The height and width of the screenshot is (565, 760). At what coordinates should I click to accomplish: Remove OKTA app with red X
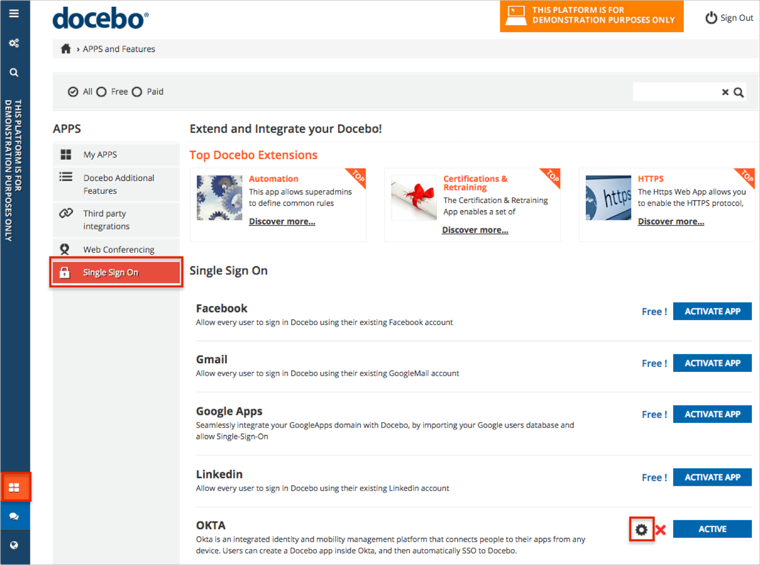tap(660, 530)
